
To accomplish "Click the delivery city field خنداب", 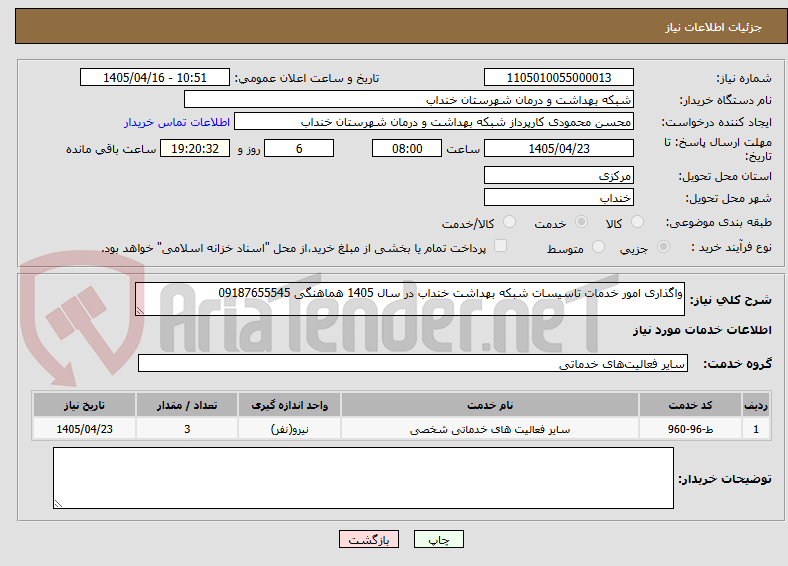I will [559, 197].
